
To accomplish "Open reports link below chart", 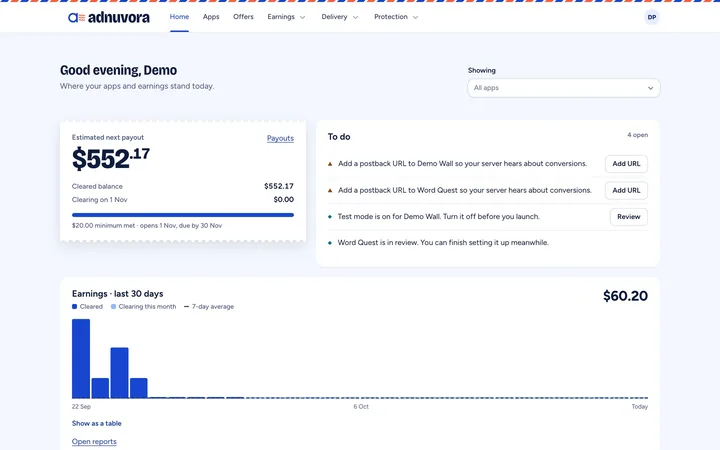I will (94, 442).
